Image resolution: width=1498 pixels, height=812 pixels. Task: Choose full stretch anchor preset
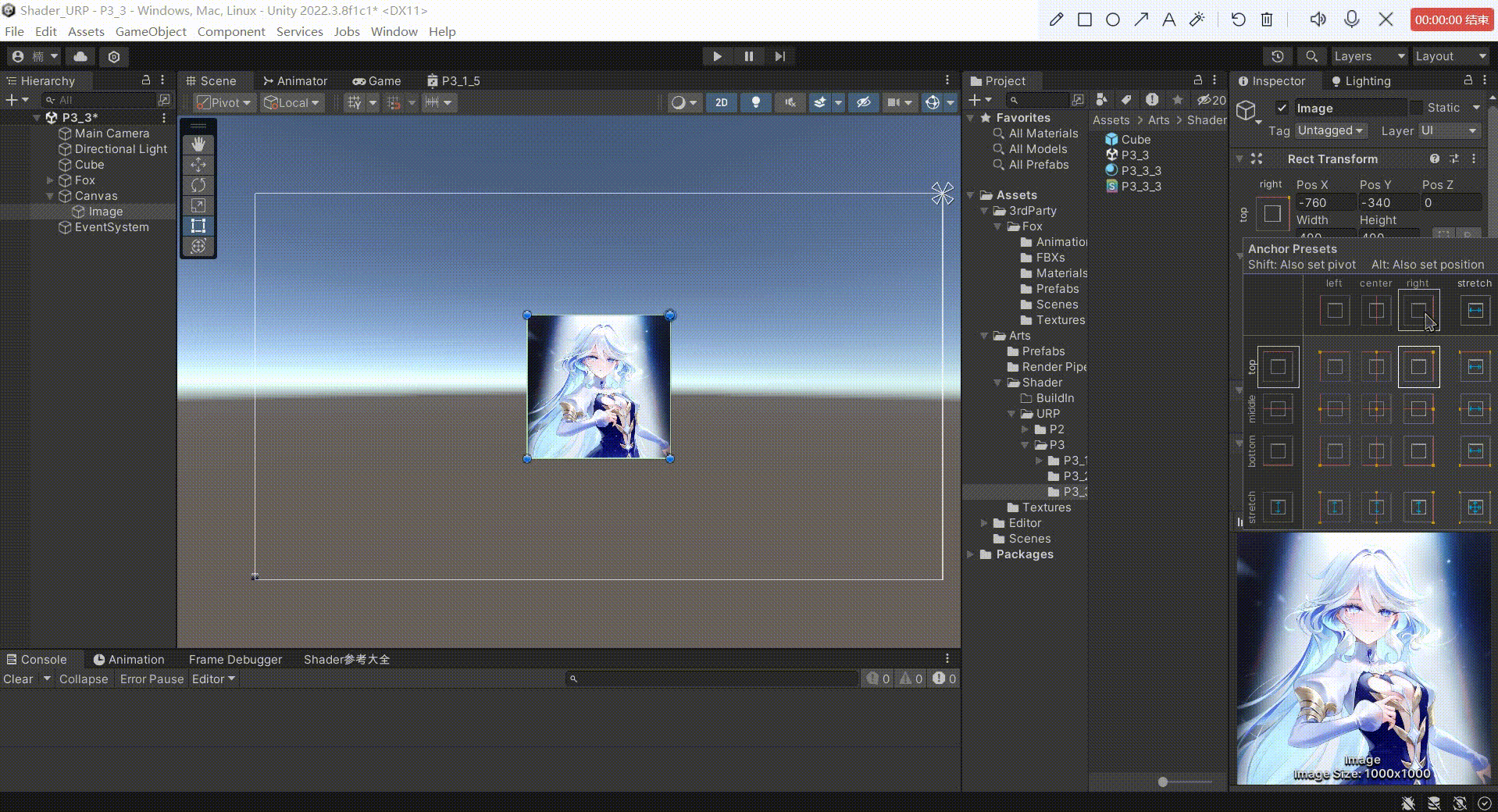coord(1475,507)
